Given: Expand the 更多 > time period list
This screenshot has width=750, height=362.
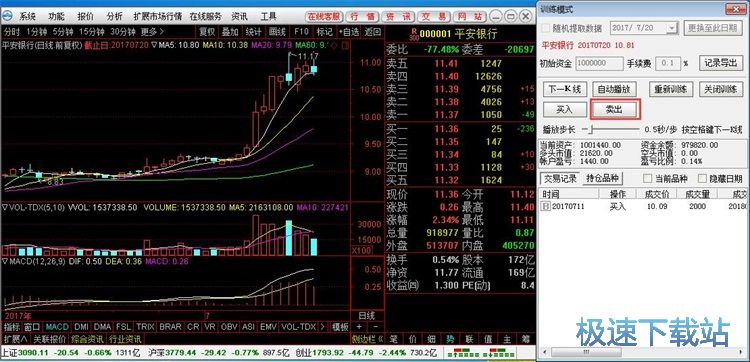Looking at the screenshot, I should pyautogui.click(x=152, y=32).
